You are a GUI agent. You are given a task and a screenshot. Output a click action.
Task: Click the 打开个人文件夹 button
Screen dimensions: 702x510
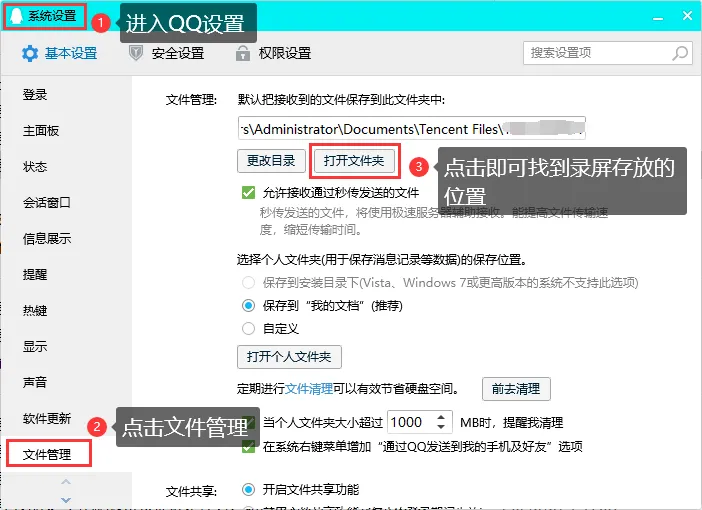click(289, 357)
